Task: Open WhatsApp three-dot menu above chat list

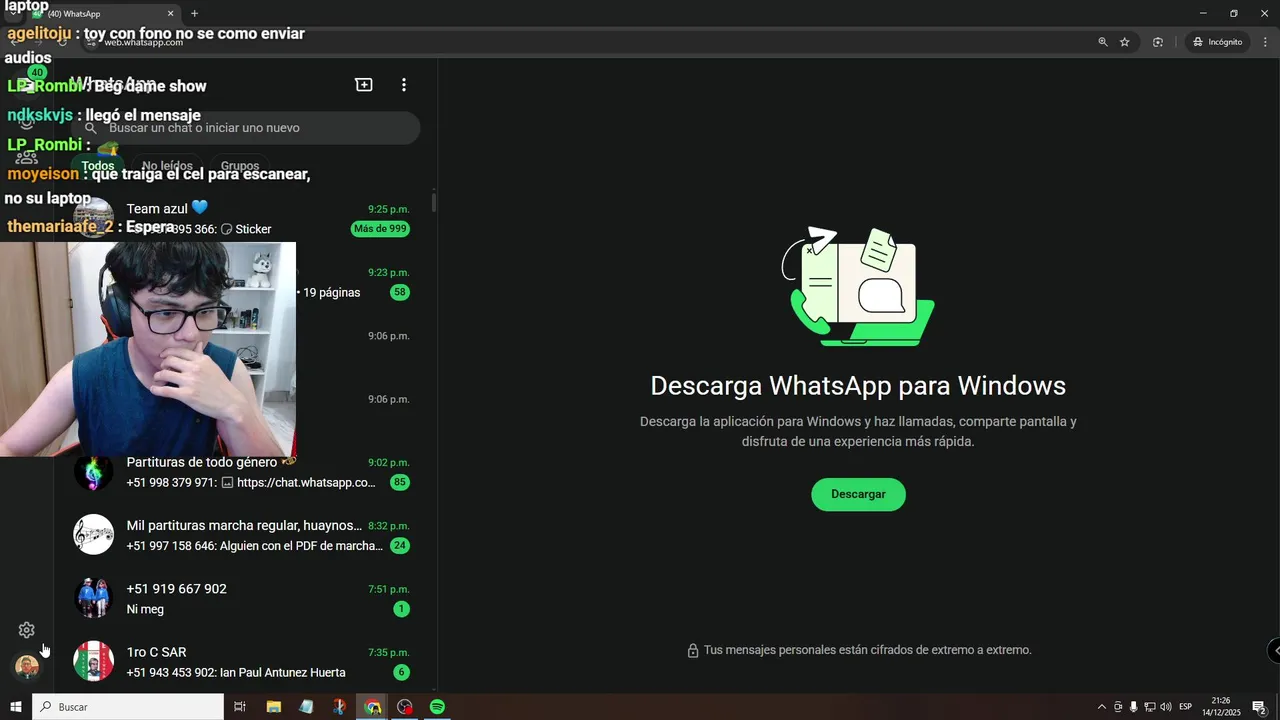Action: click(404, 85)
